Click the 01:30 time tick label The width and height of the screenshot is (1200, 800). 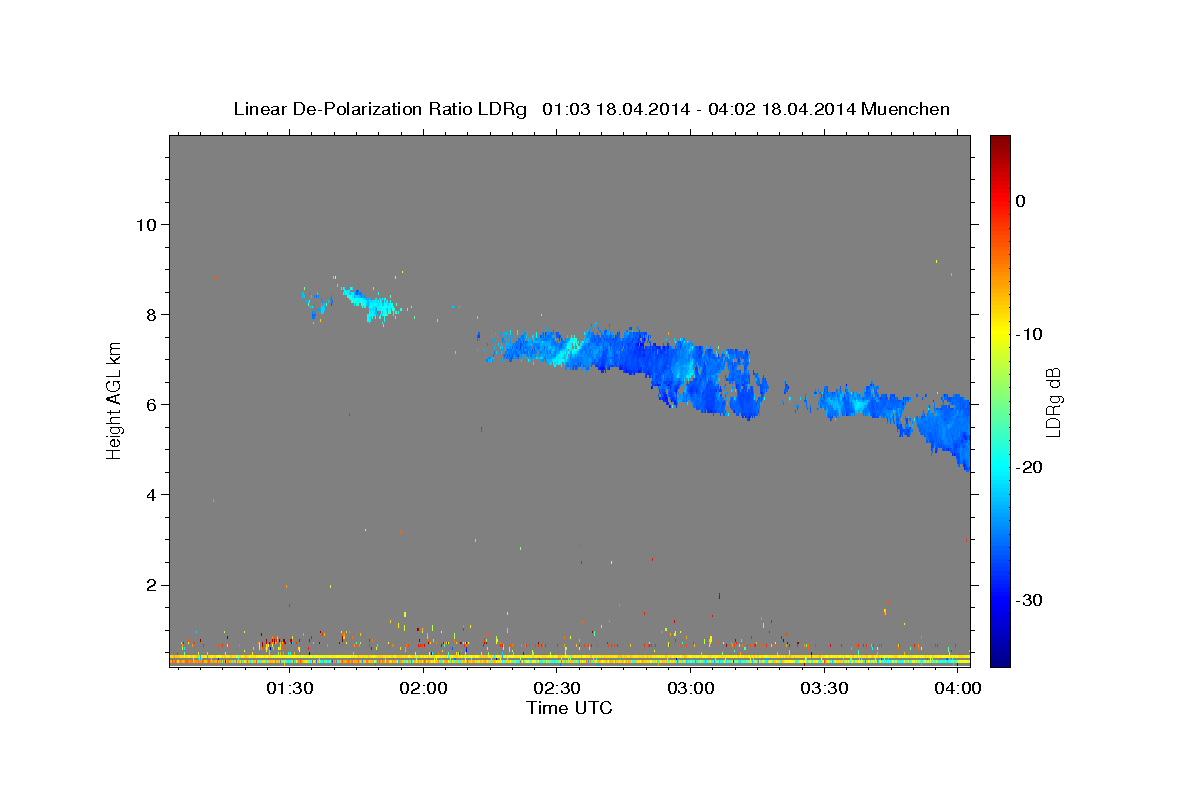[x=290, y=689]
